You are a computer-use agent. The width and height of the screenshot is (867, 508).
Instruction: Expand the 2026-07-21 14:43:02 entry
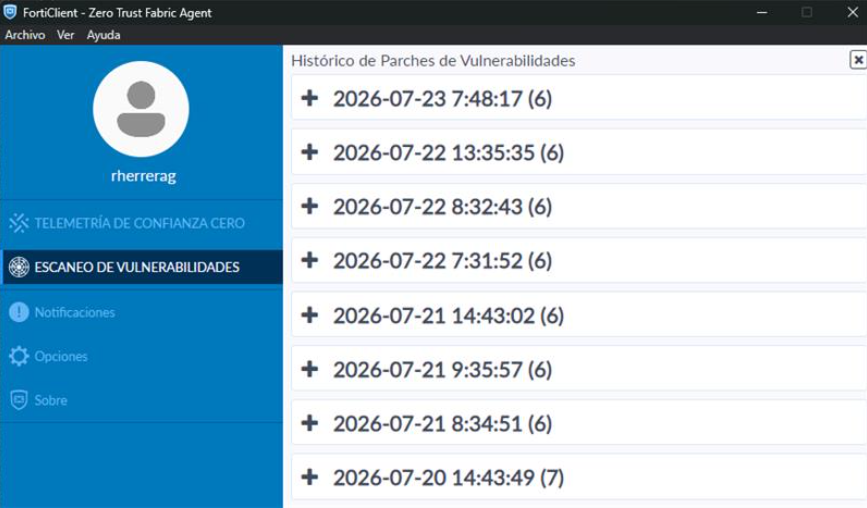(310, 315)
